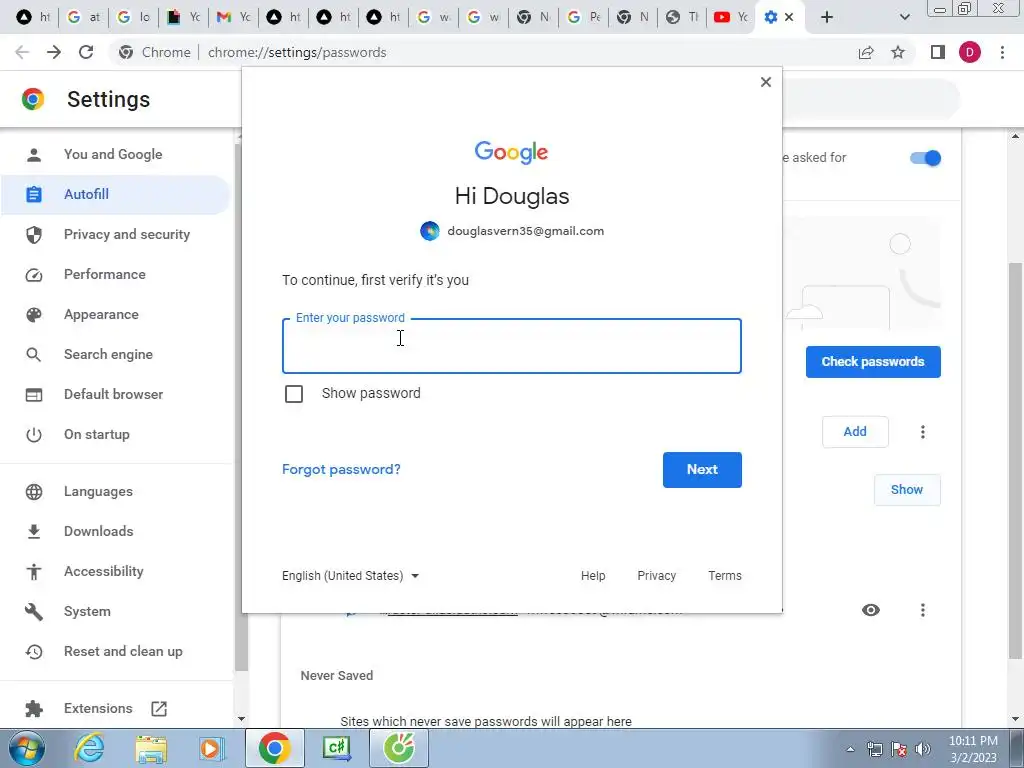The height and width of the screenshot is (768, 1024).
Task: Open a new tab with the plus button
Action: coord(827,17)
